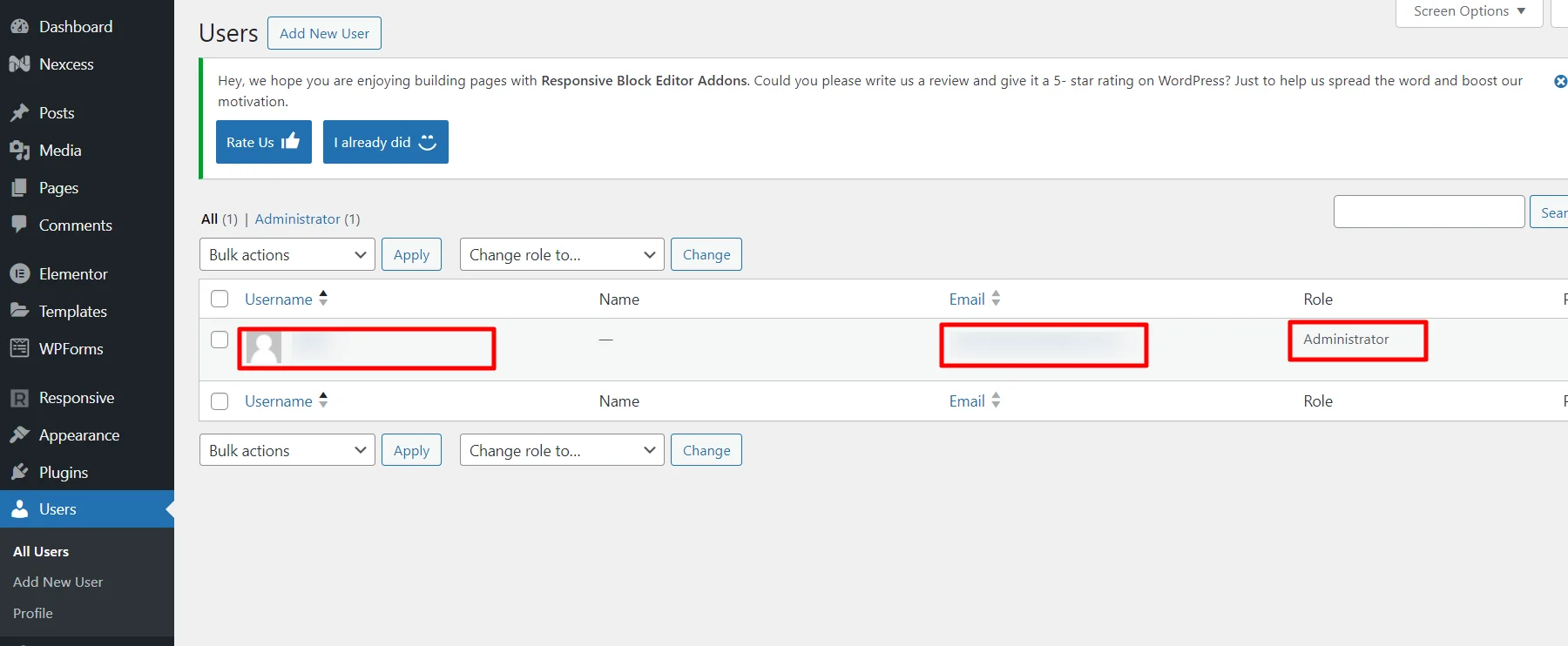This screenshot has width=1568, height=646.
Task: Click the Elementor logo icon
Action: 19,273
